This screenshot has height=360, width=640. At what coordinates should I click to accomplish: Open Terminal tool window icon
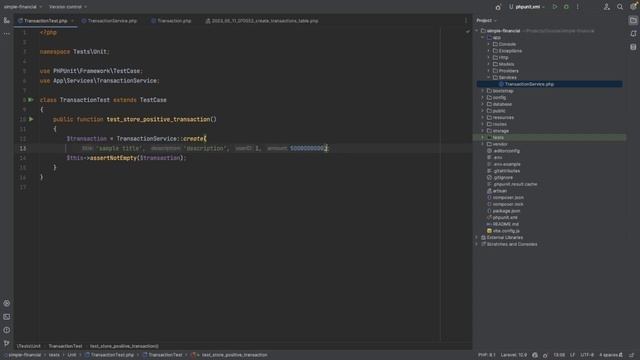(7, 317)
